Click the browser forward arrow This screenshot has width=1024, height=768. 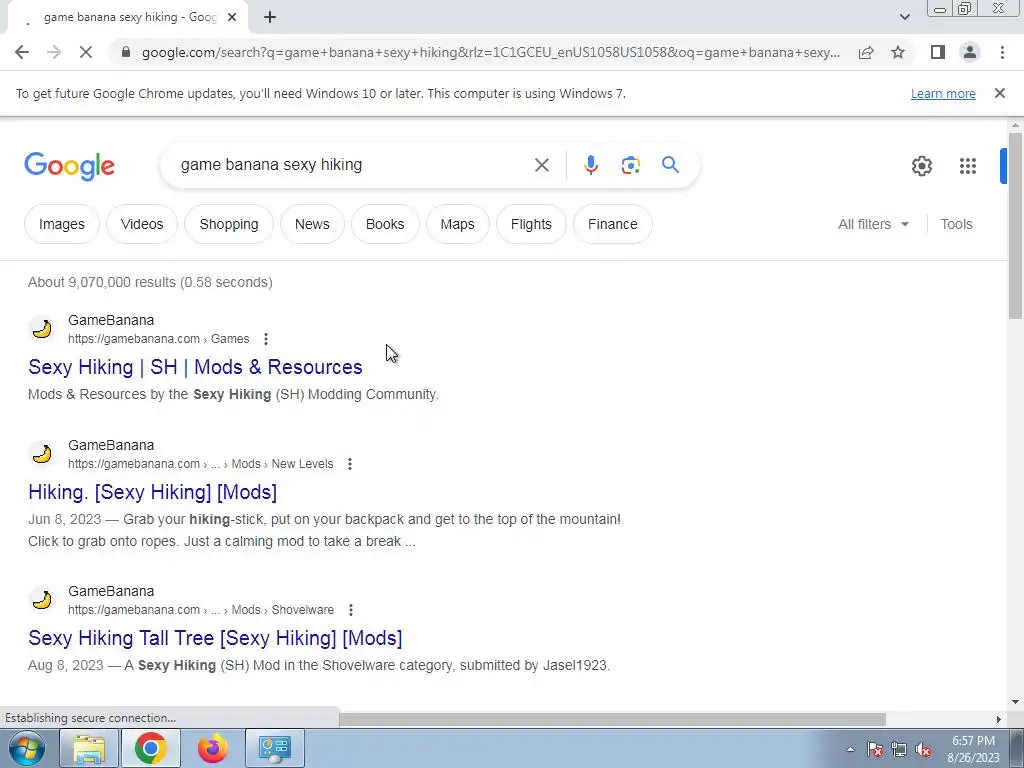(x=54, y=52)
